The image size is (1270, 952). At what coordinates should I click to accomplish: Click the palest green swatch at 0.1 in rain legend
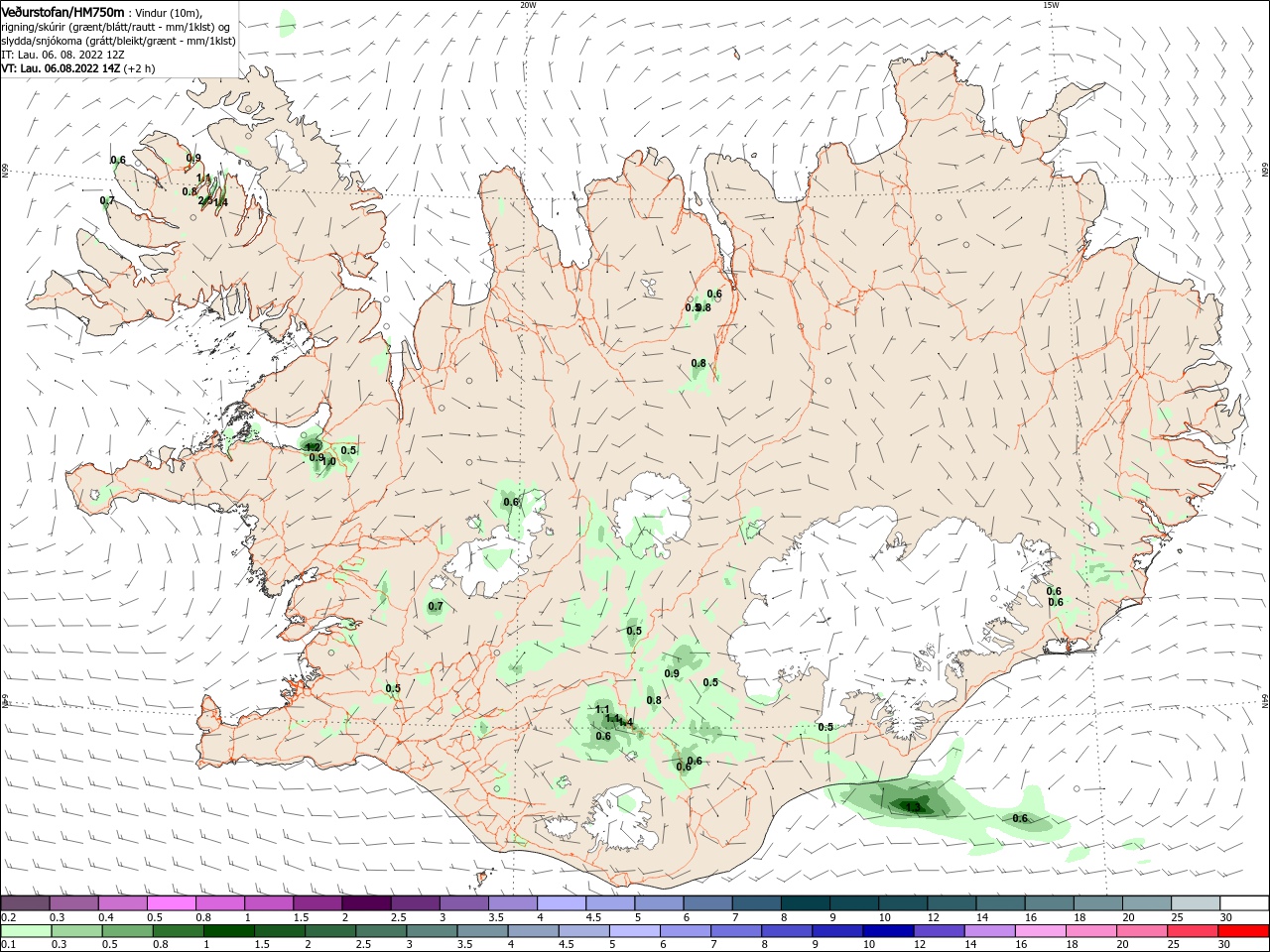coord(25,931)
